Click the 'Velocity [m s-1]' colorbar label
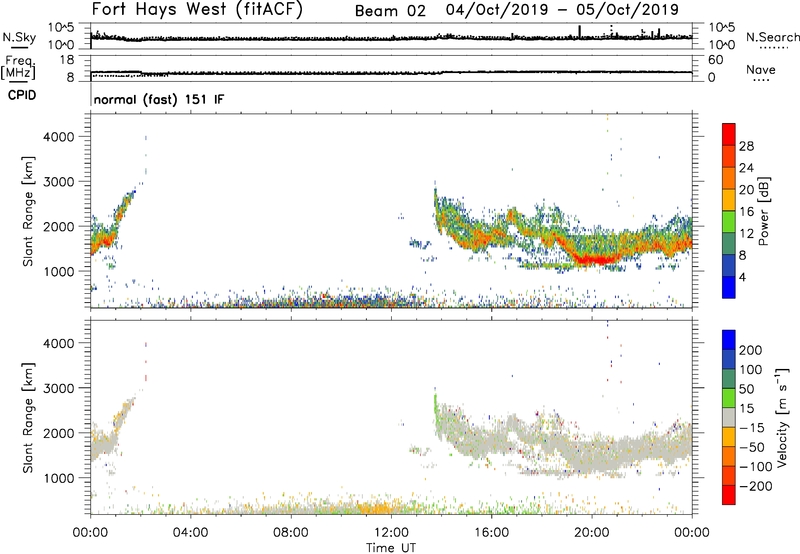Screen dimensions: 800x554 [x=782, y=417]
